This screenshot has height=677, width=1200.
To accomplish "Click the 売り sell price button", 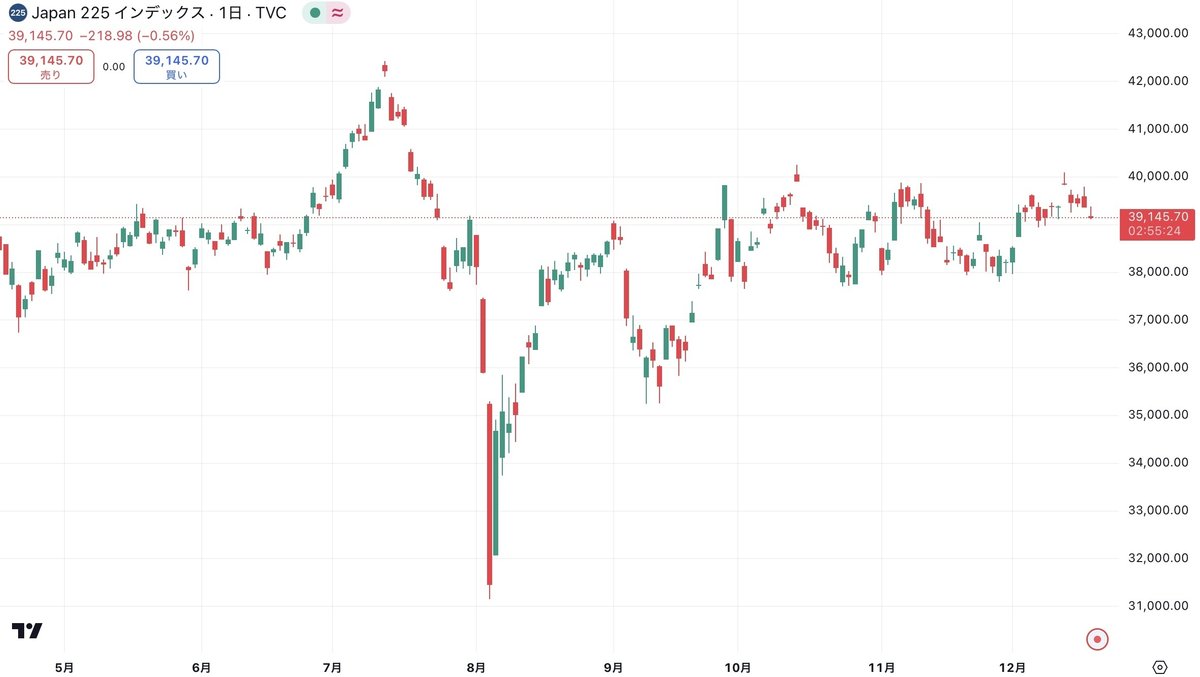I will (x=51, y=67).
